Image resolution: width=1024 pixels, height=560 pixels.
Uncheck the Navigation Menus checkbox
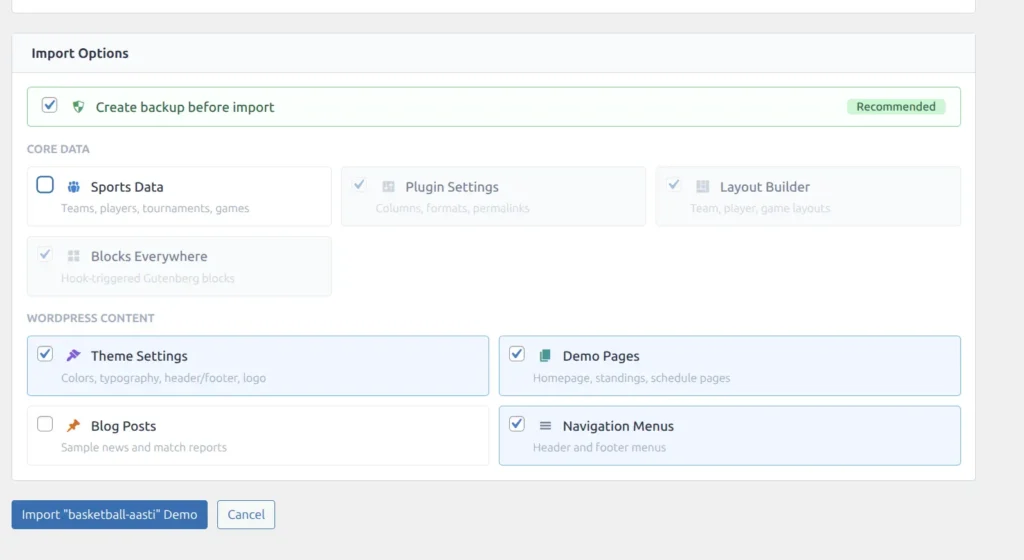[x=517, y=424]
